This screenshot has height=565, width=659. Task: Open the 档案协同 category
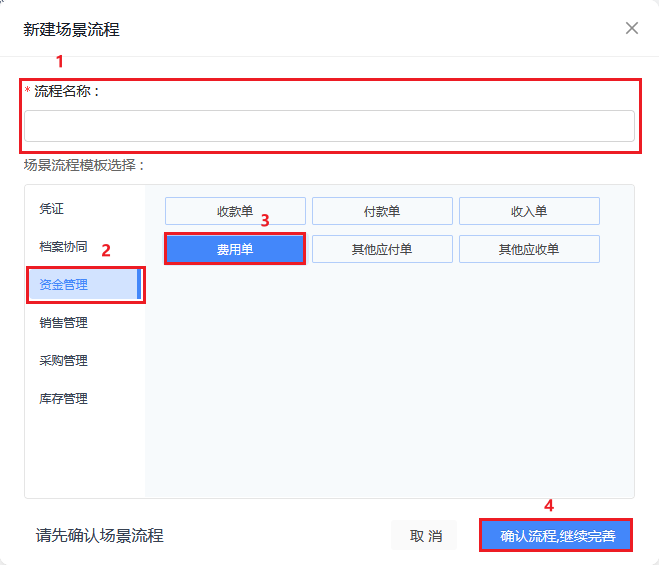click(63, 246)
